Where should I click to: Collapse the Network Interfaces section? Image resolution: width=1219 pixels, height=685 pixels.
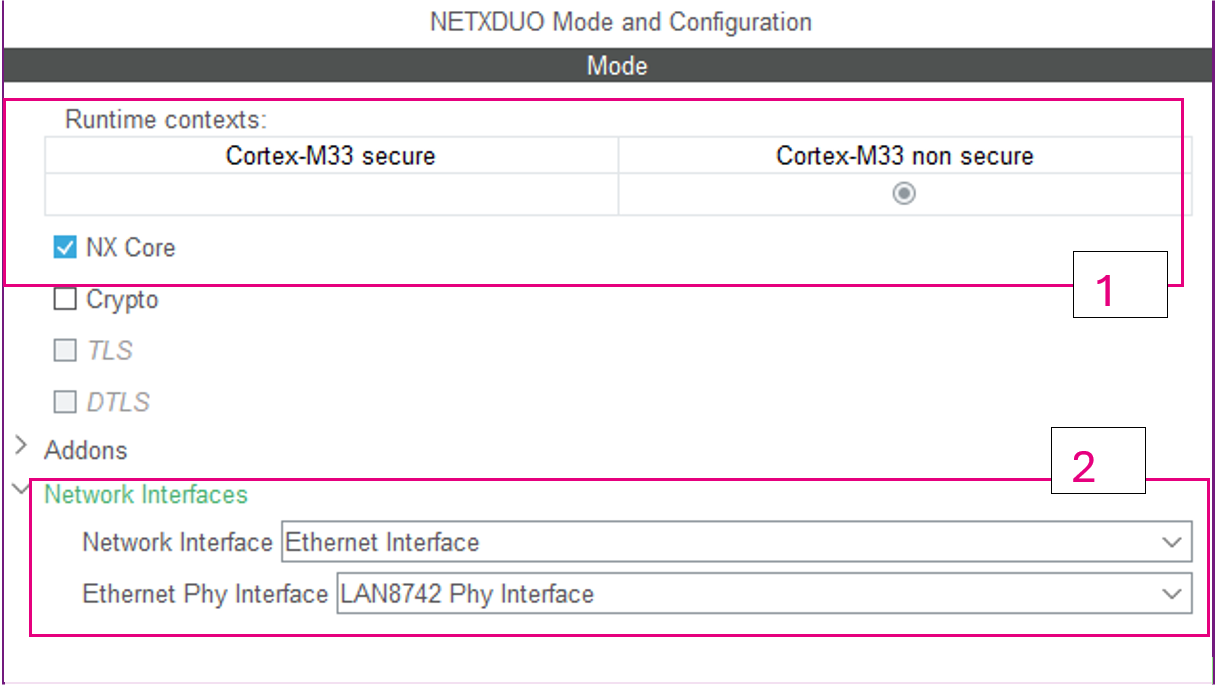[x=19, y=491]
